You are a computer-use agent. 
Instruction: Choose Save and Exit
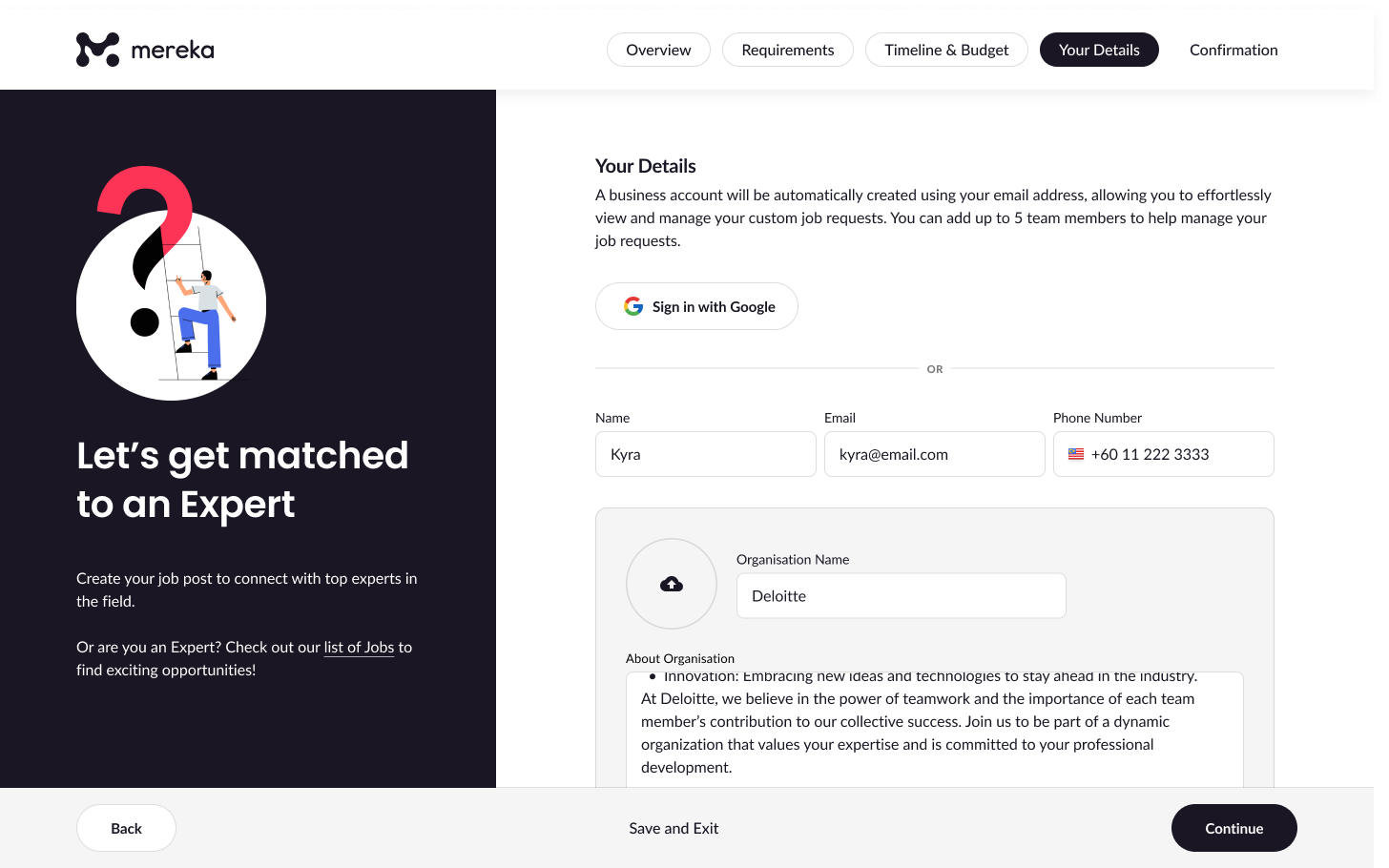click(674, 829)
